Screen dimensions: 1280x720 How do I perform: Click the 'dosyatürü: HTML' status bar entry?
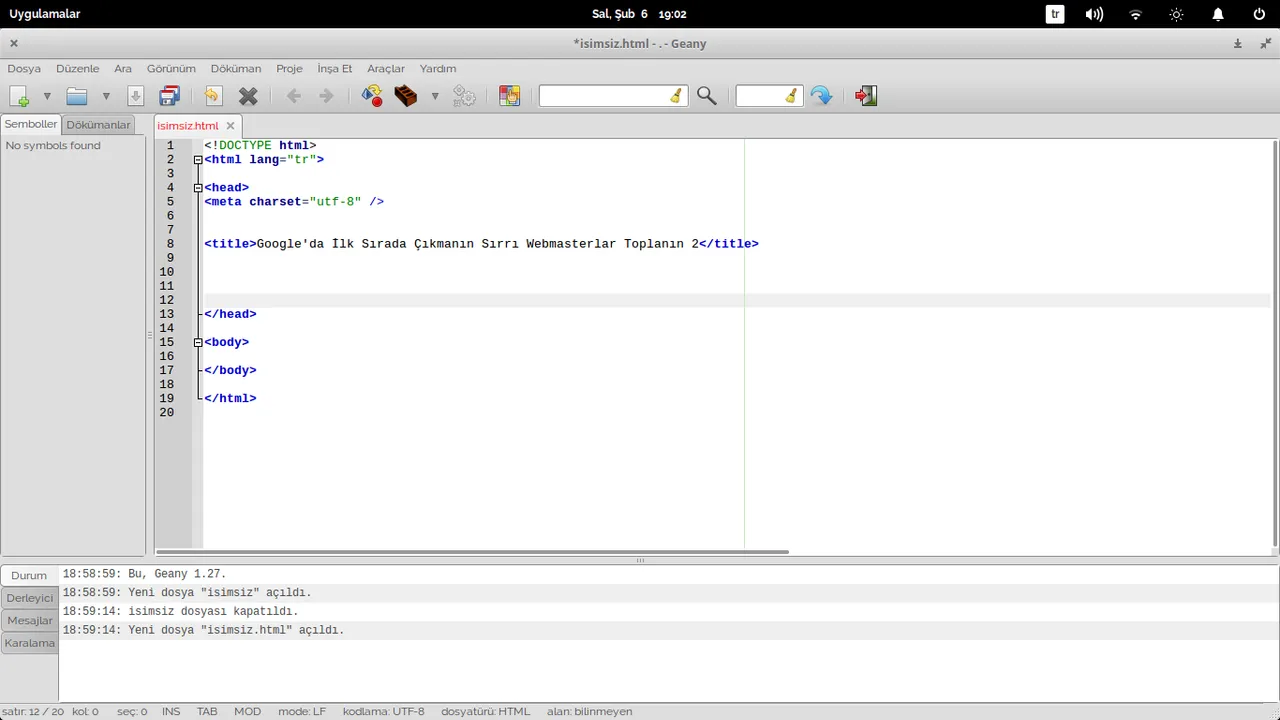pyautogui.click(x=485, y=712)
